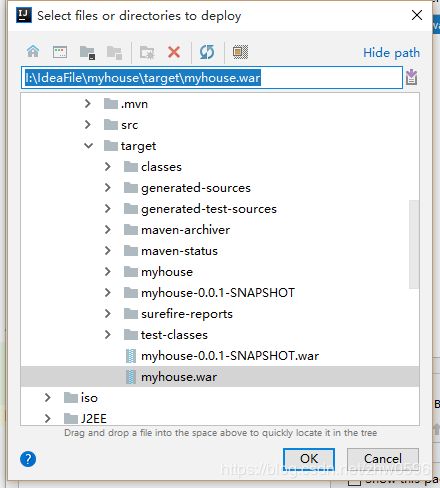Refresh the file tree
The image size is (440, 488).
tap(207, 52)
